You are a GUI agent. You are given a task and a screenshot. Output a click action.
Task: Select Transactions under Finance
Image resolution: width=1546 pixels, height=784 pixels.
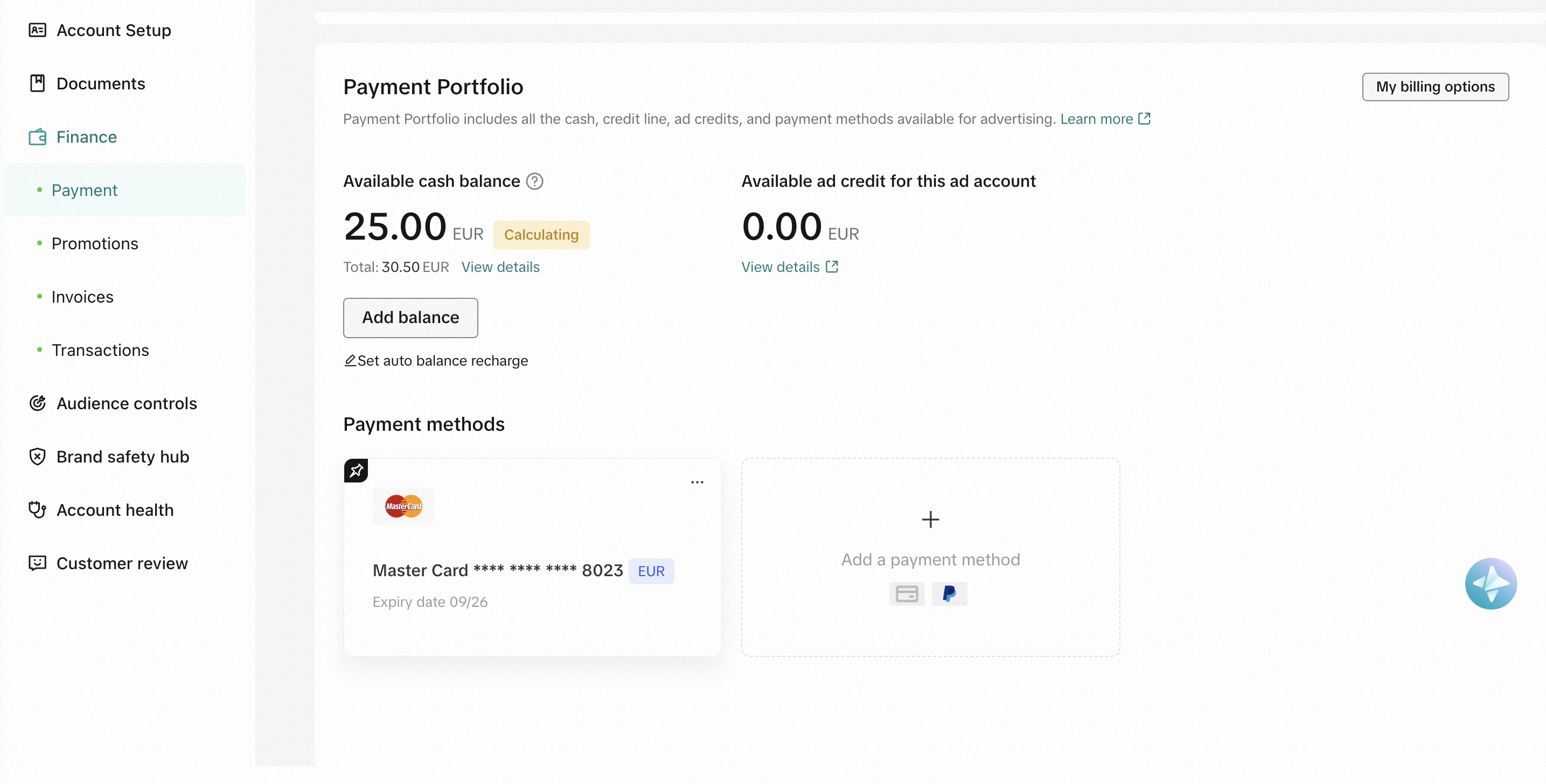point(100,351)
